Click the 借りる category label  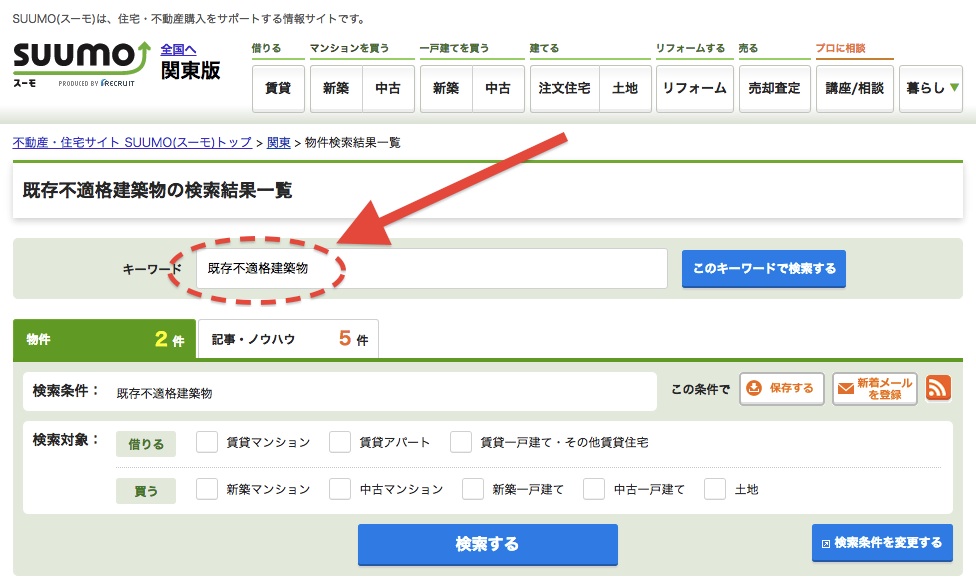click(146, 444)
